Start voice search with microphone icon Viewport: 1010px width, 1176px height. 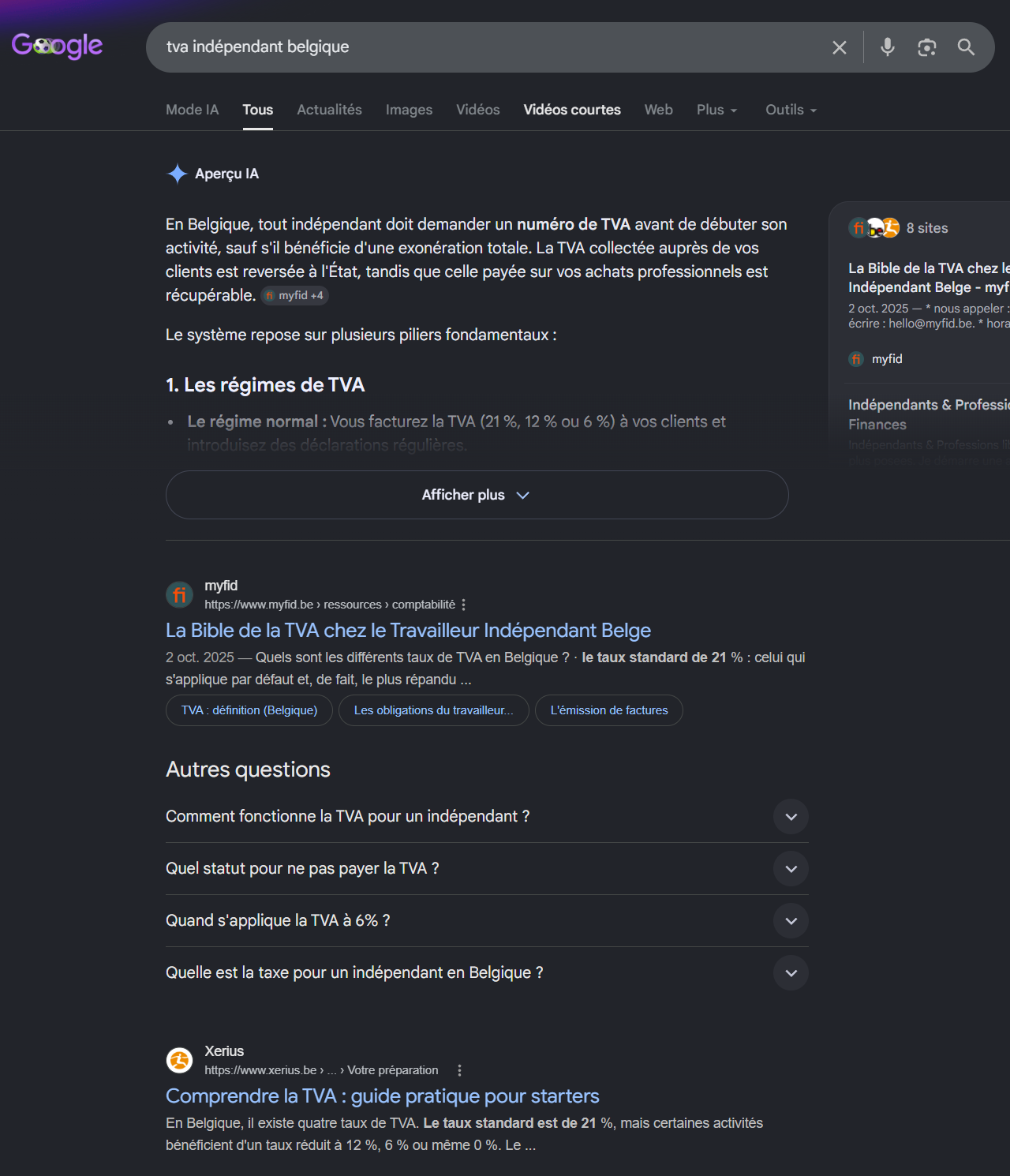(x=888, y=47)
